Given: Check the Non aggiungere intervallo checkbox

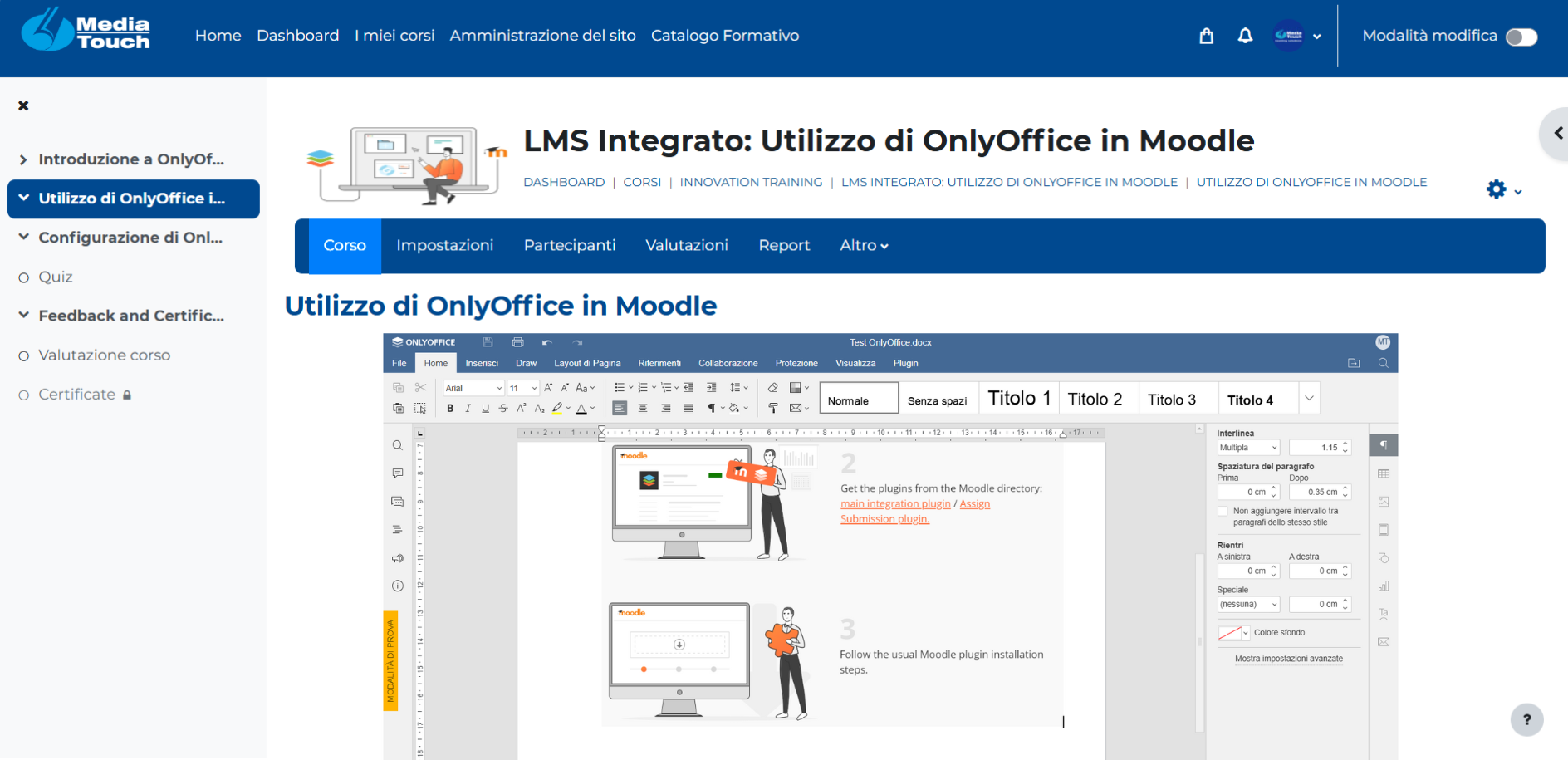Looking at the screenshot, I should click(1223, 512).
